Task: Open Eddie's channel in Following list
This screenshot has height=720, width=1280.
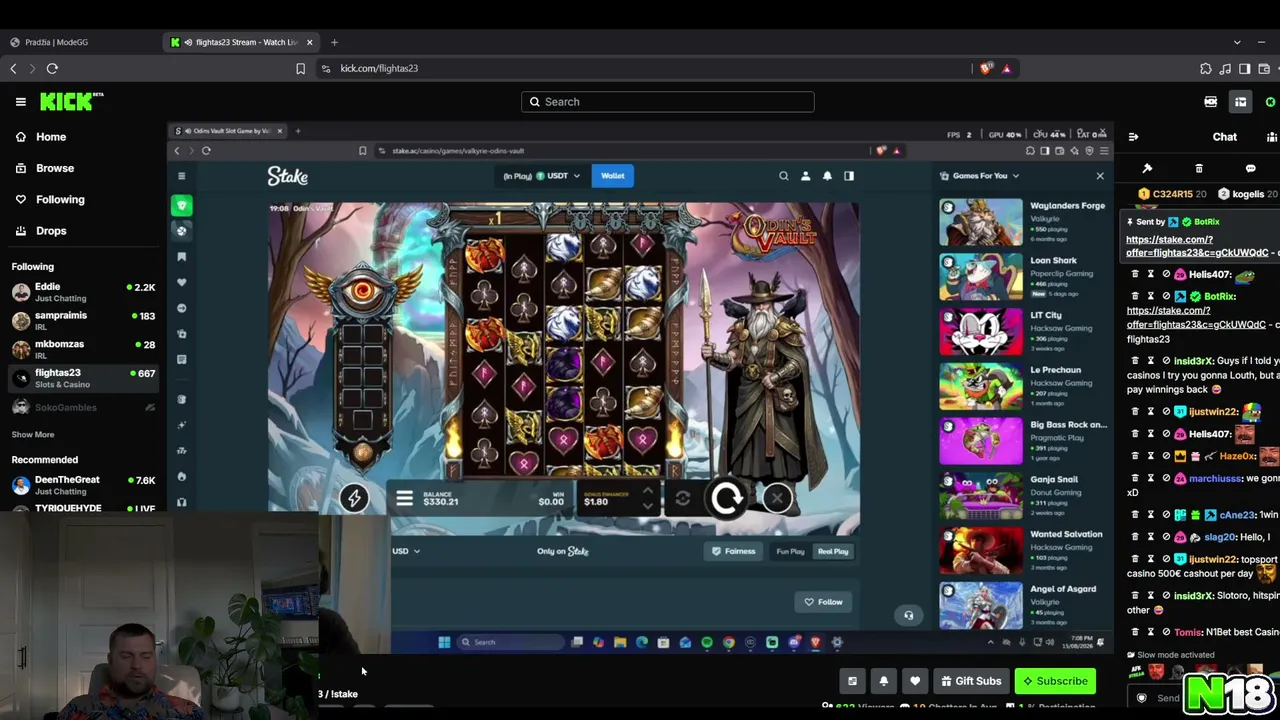Action: 83,292
